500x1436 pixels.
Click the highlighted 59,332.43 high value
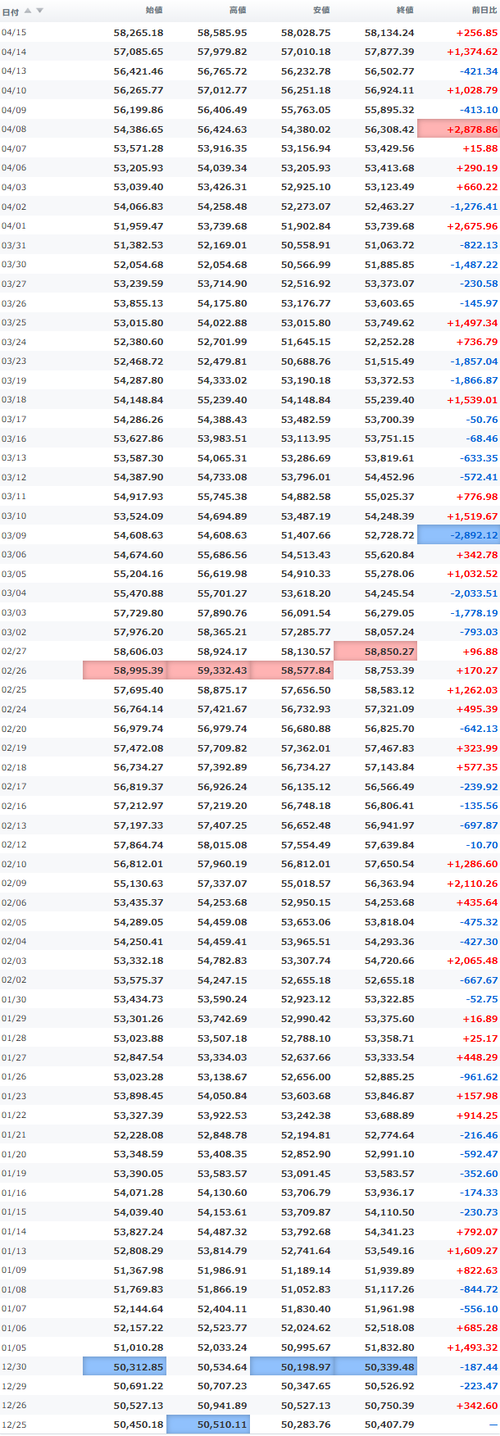tap(208, 671)
